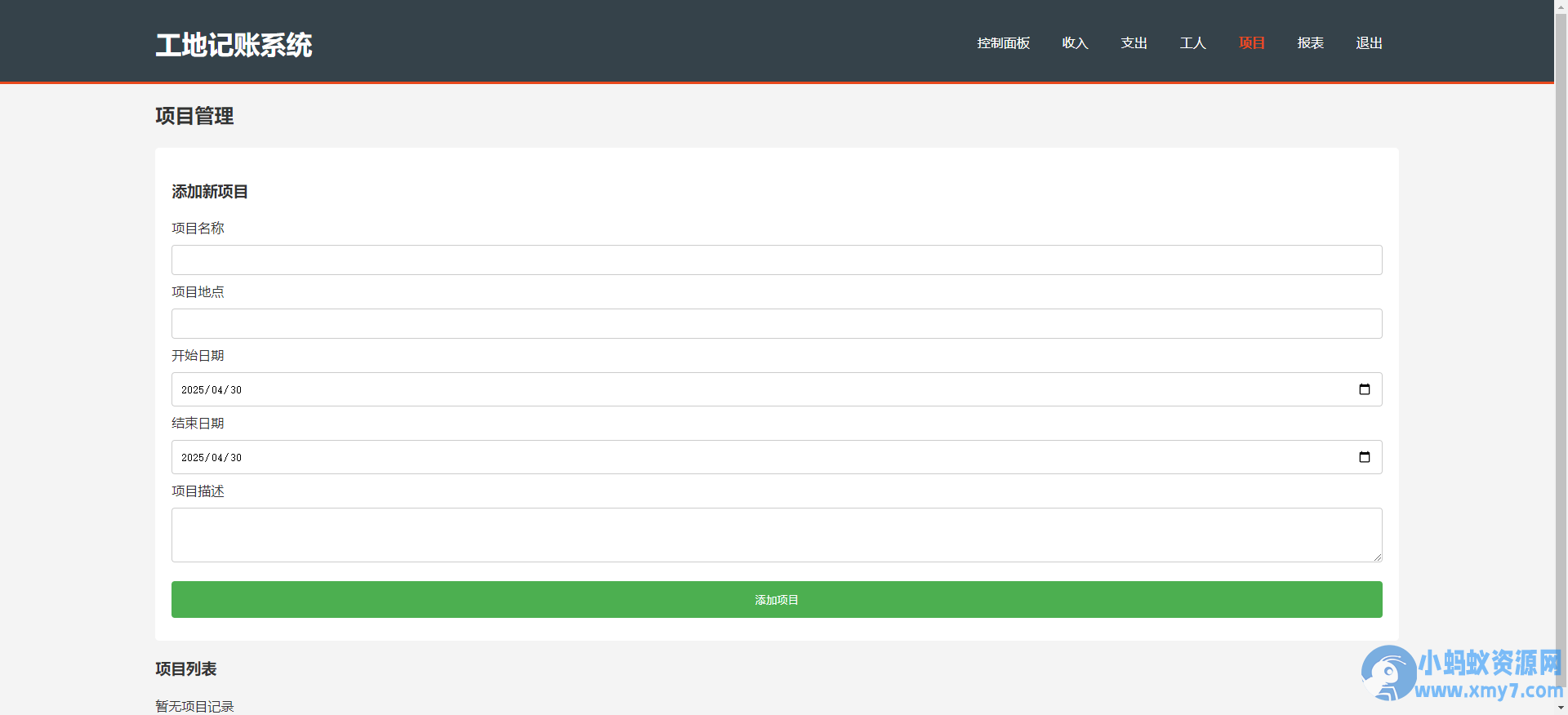The image size is (1568, 715).
Task: Open the 控制面板 nav item
Action: point(1004,42)
